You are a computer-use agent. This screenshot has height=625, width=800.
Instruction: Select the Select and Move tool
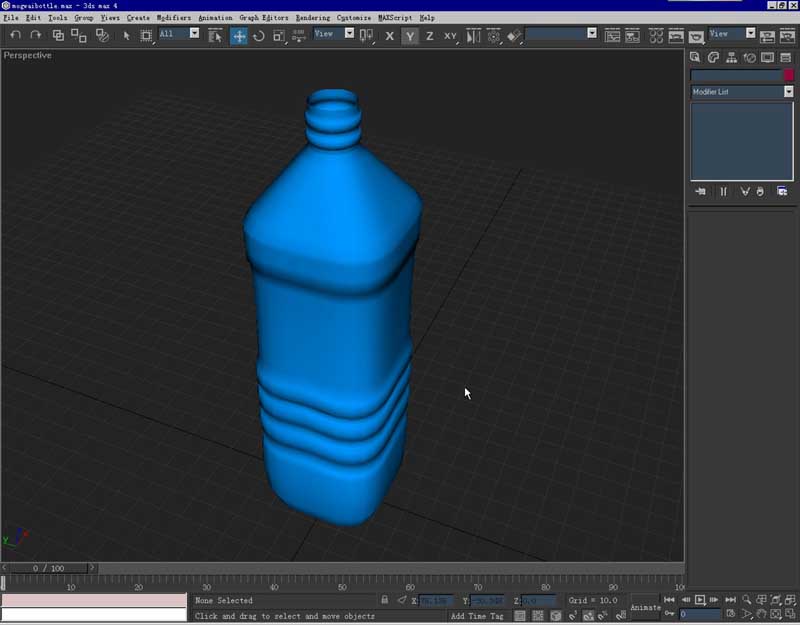tap(239, 36)
